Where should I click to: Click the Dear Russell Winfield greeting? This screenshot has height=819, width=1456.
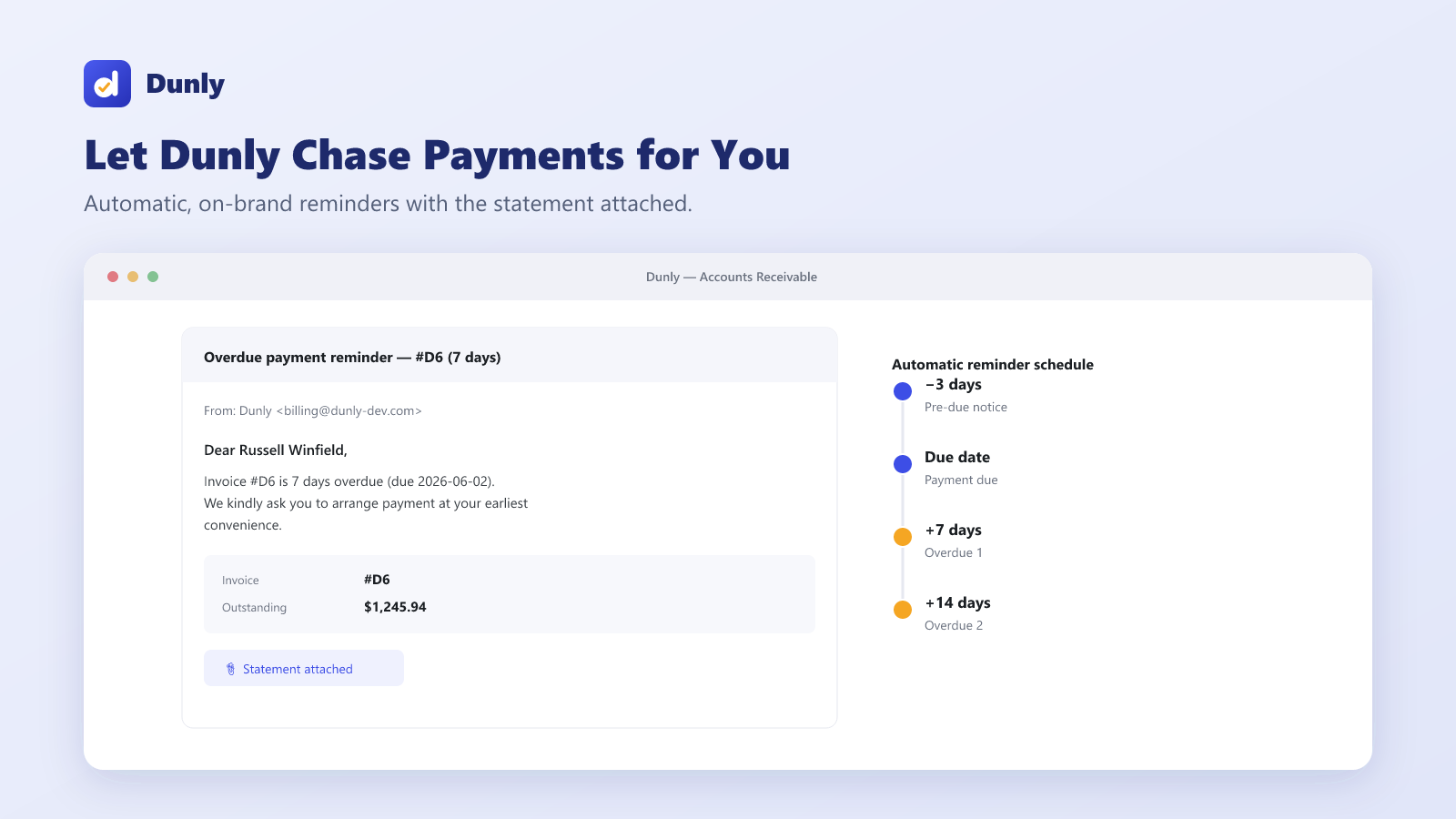[276, 450]
